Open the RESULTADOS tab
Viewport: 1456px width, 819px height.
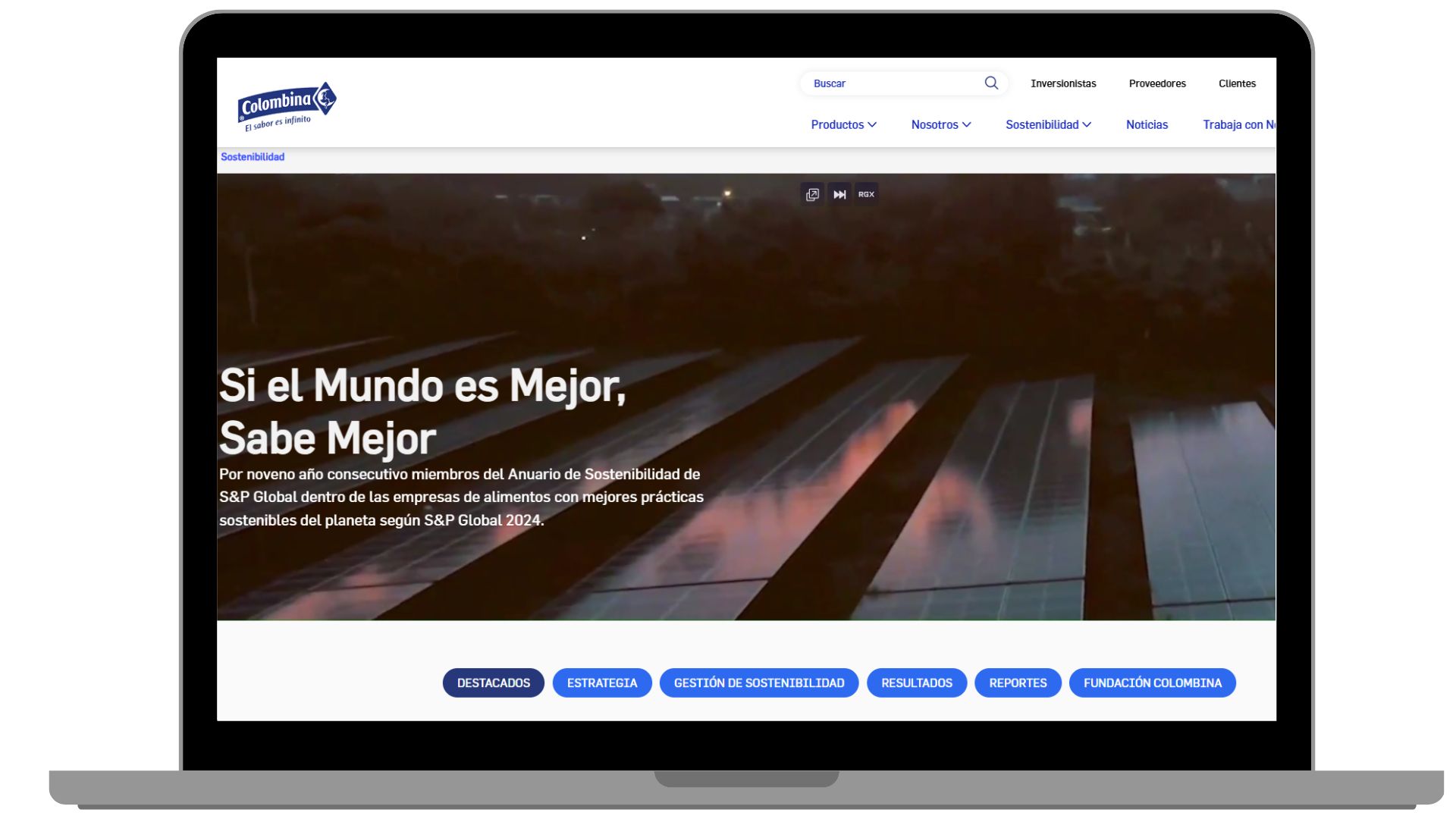point(917,683)
